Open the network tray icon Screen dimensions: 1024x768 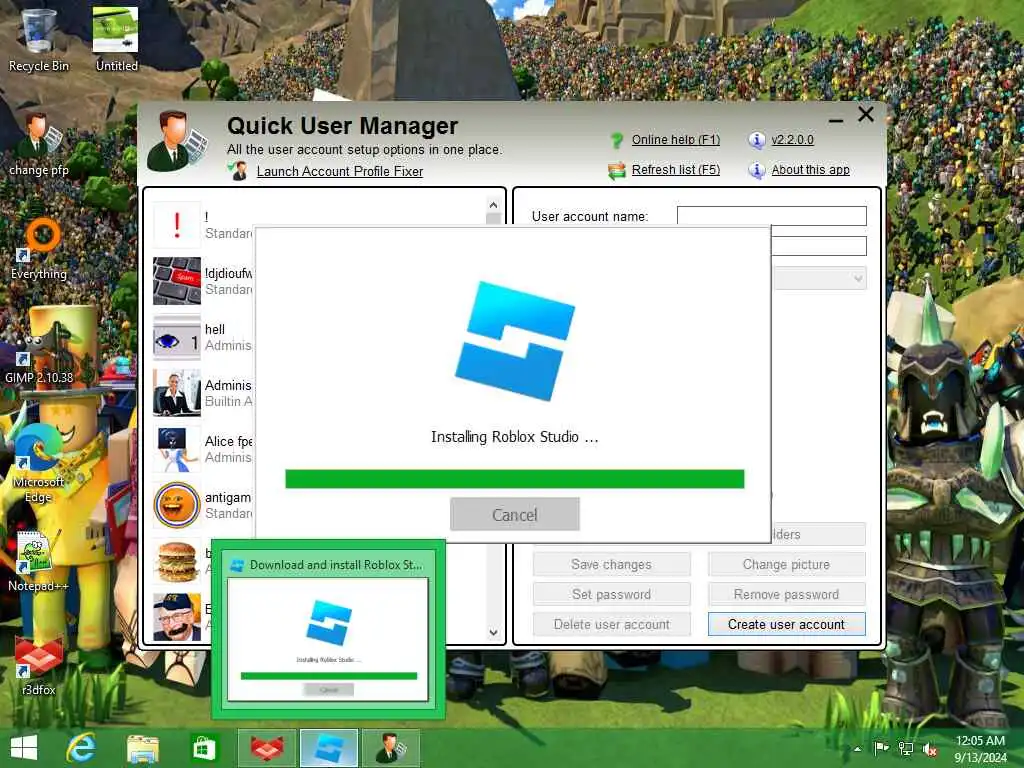905,748
